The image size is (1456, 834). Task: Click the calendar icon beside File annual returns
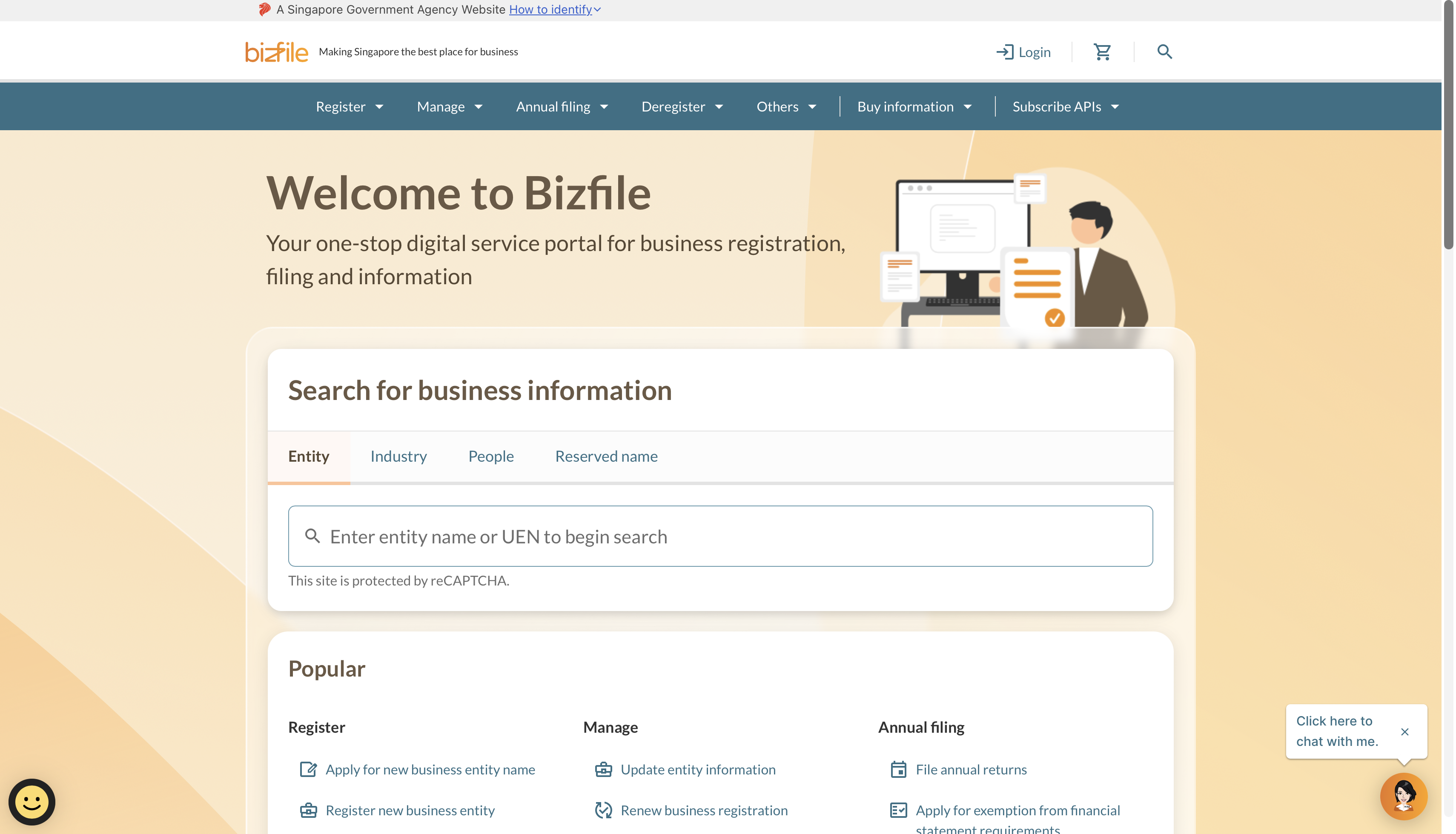coord(898,769)
